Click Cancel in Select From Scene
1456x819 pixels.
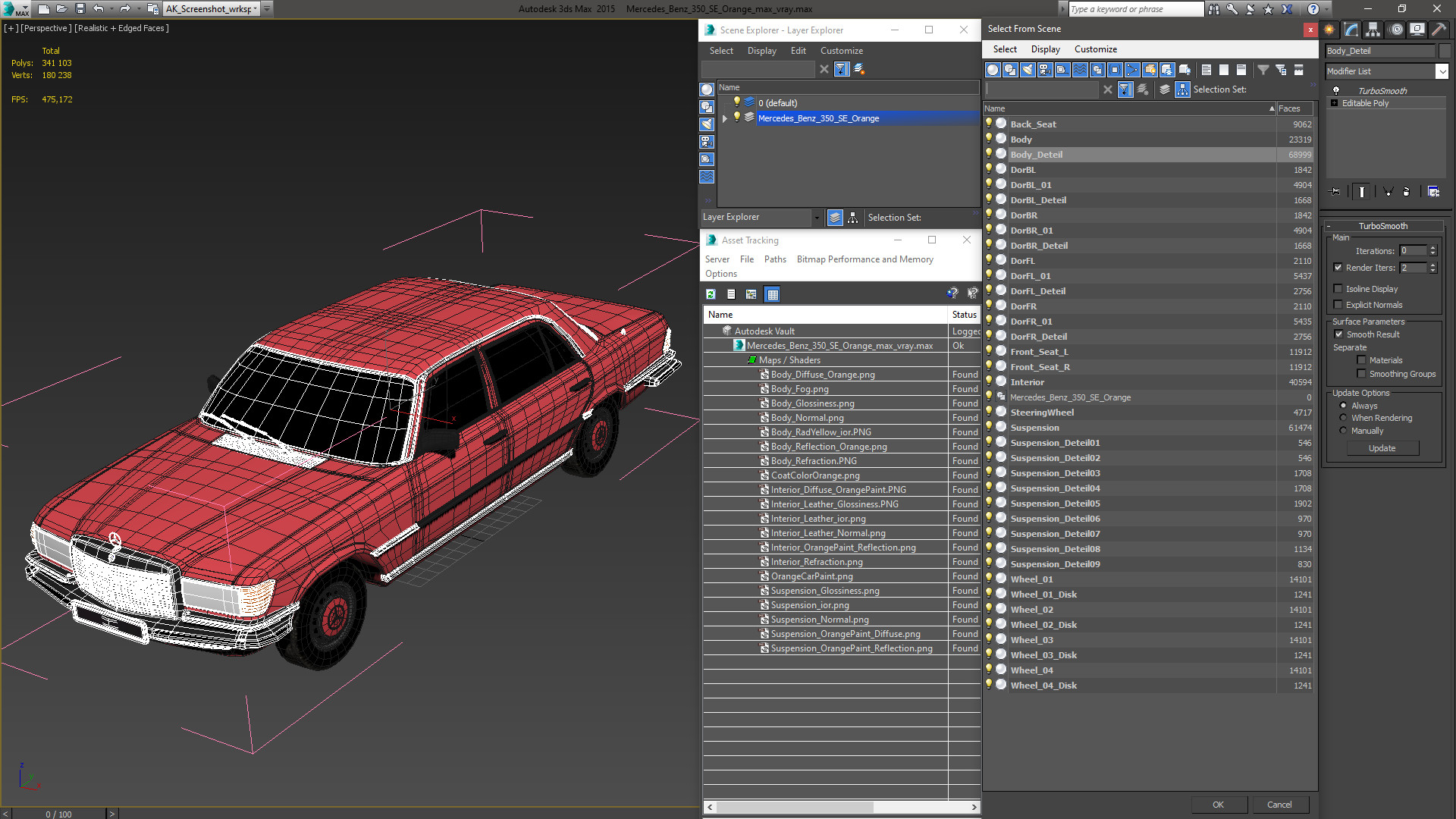coord(1279,805)
